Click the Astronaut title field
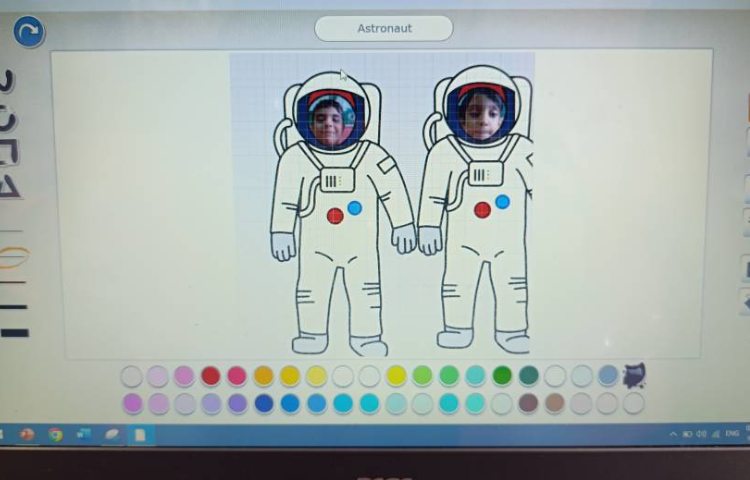750x480 pixels. 383,28
